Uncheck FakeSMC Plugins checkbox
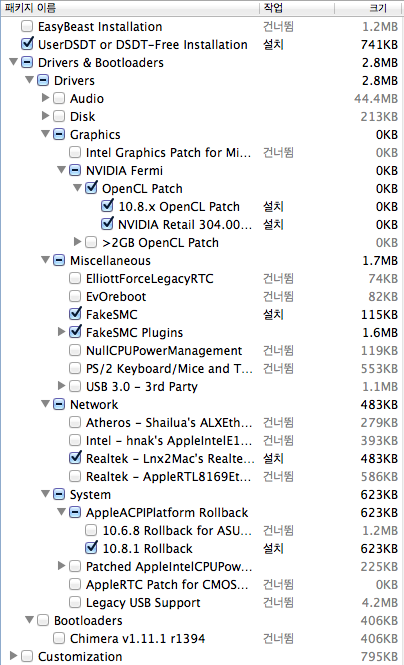Viewport: 404px width, 665px height. click(75, 332)
